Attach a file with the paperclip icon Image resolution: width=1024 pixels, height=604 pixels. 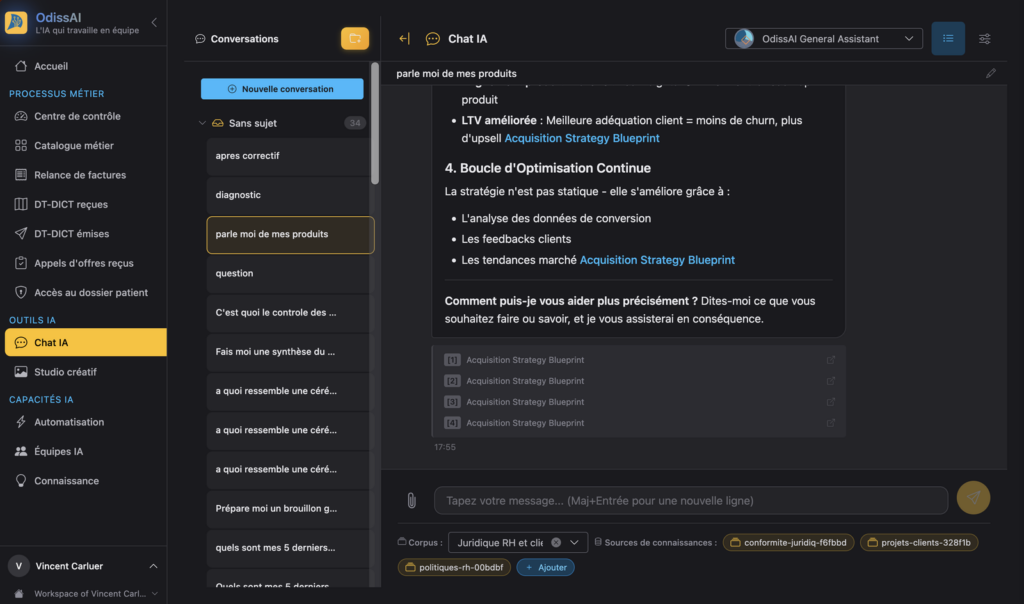[411, 501]
